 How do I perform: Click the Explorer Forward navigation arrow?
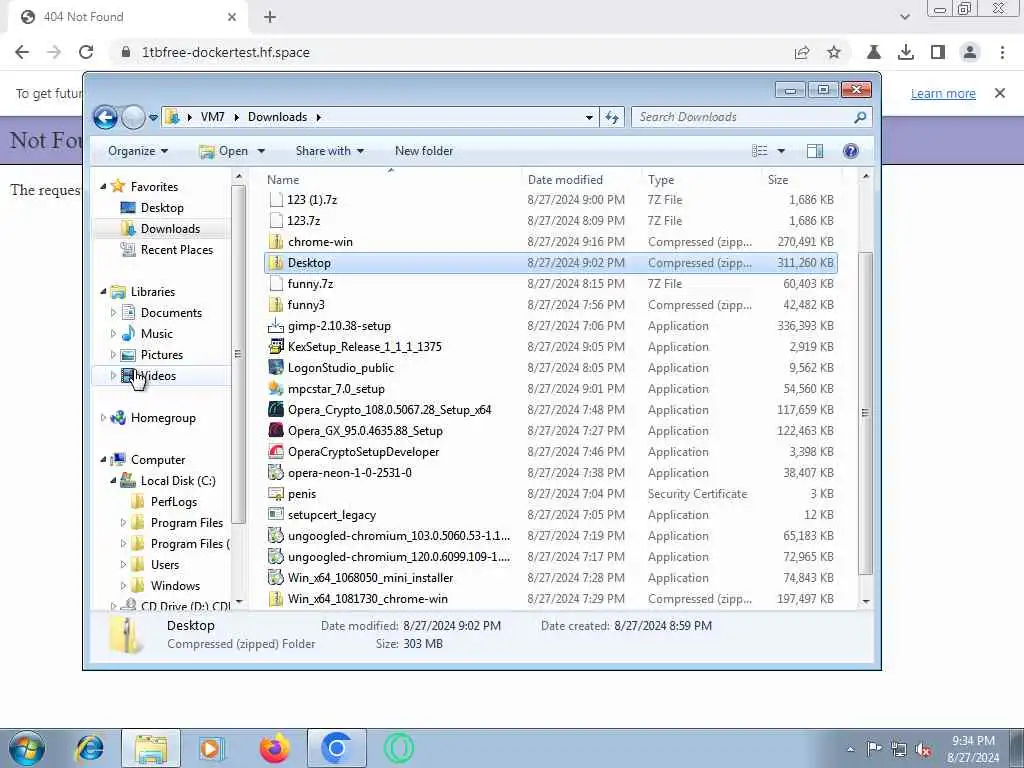point(133,118)
